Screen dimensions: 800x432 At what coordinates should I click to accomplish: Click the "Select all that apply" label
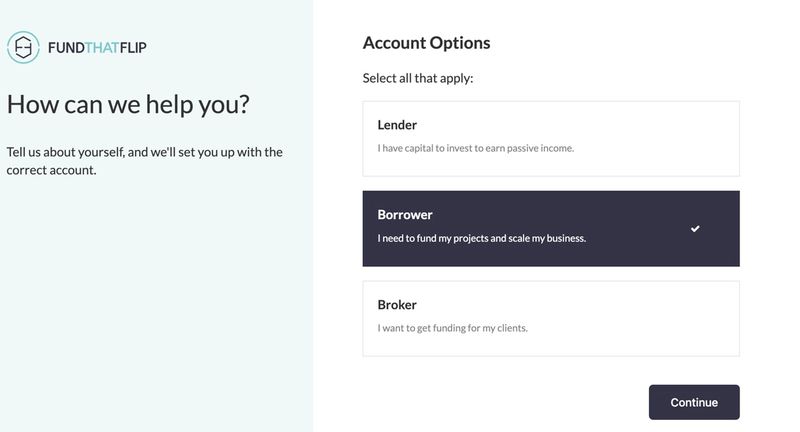click(x=418, y=78)
